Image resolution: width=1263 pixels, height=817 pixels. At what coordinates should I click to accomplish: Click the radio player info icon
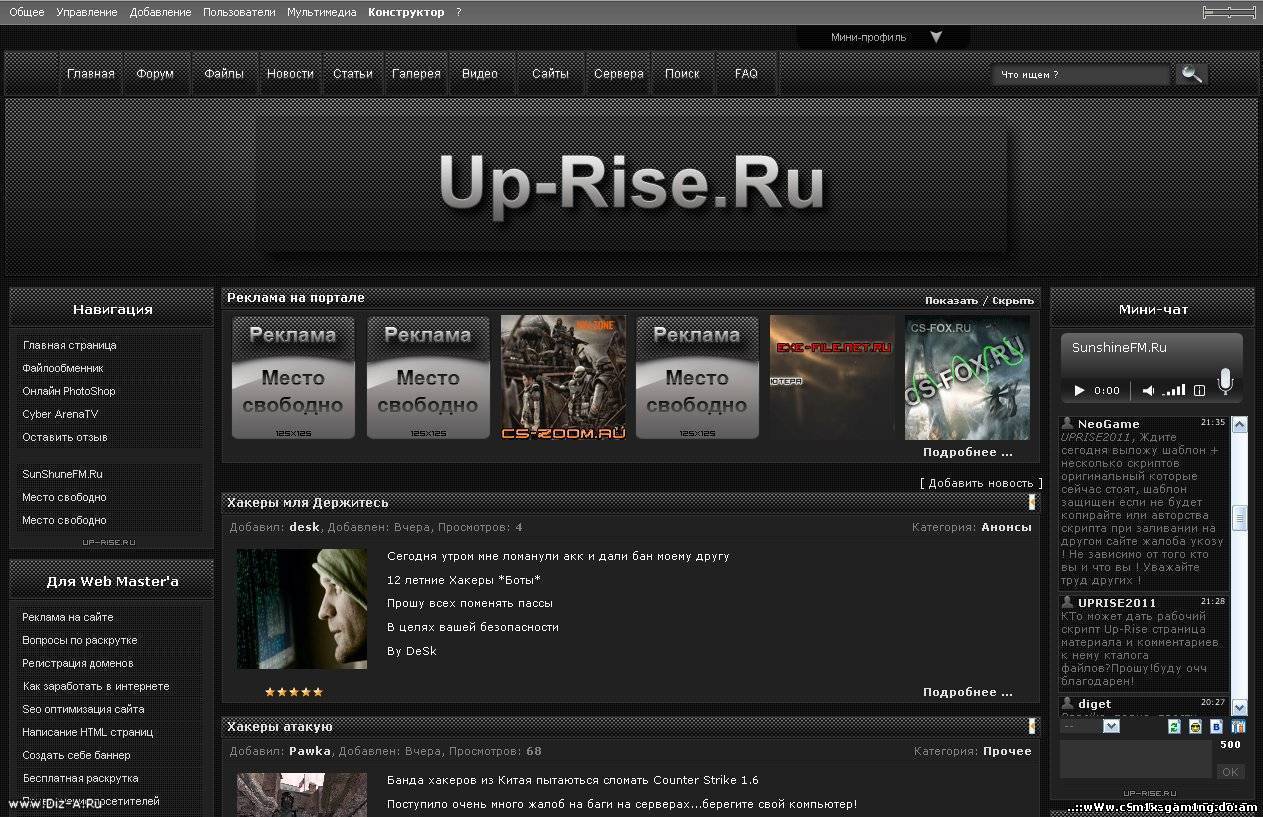point(1199,390)
